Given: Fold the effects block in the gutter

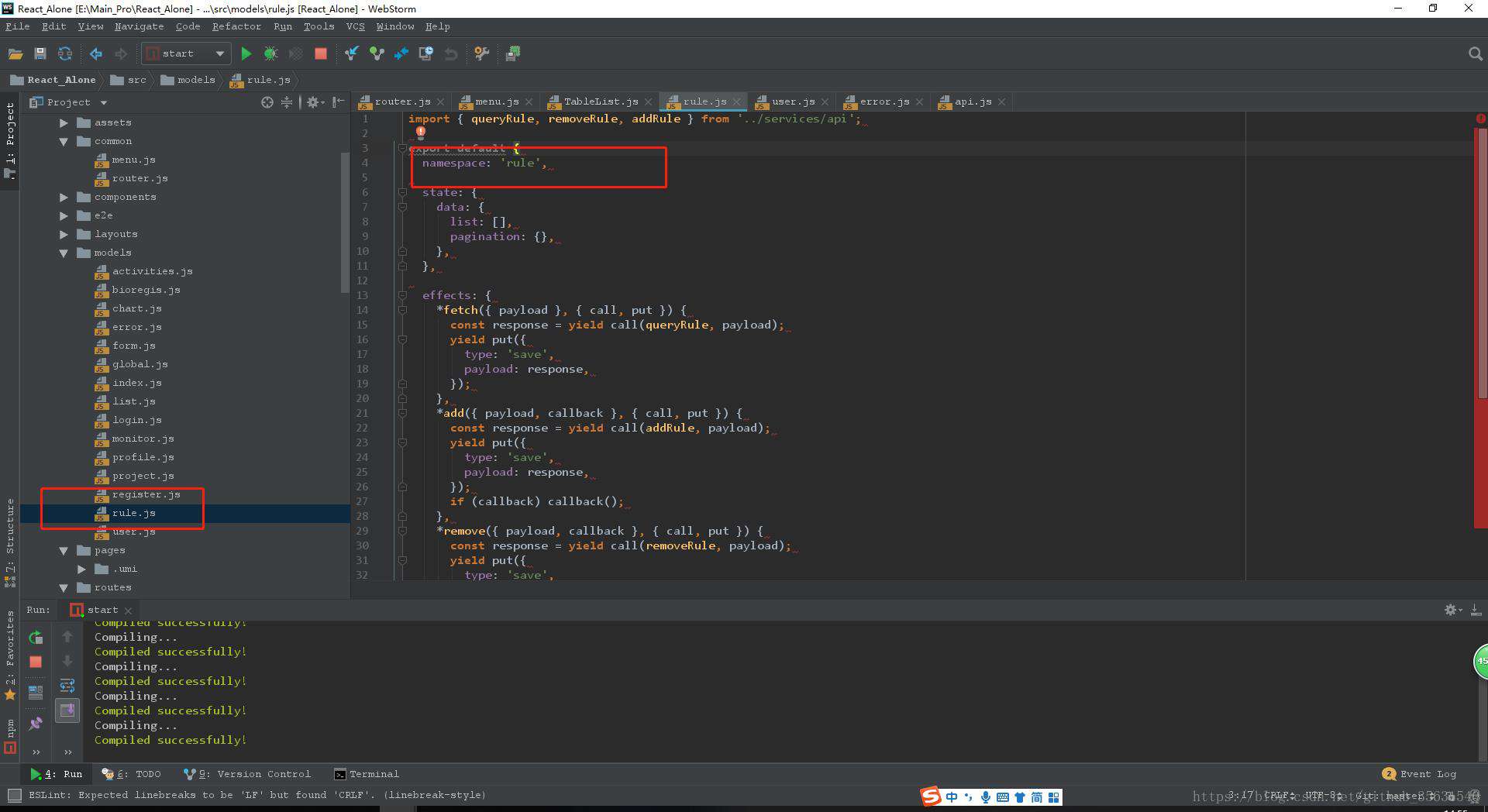Looking at the screenshot, I should tap(403, 295).
